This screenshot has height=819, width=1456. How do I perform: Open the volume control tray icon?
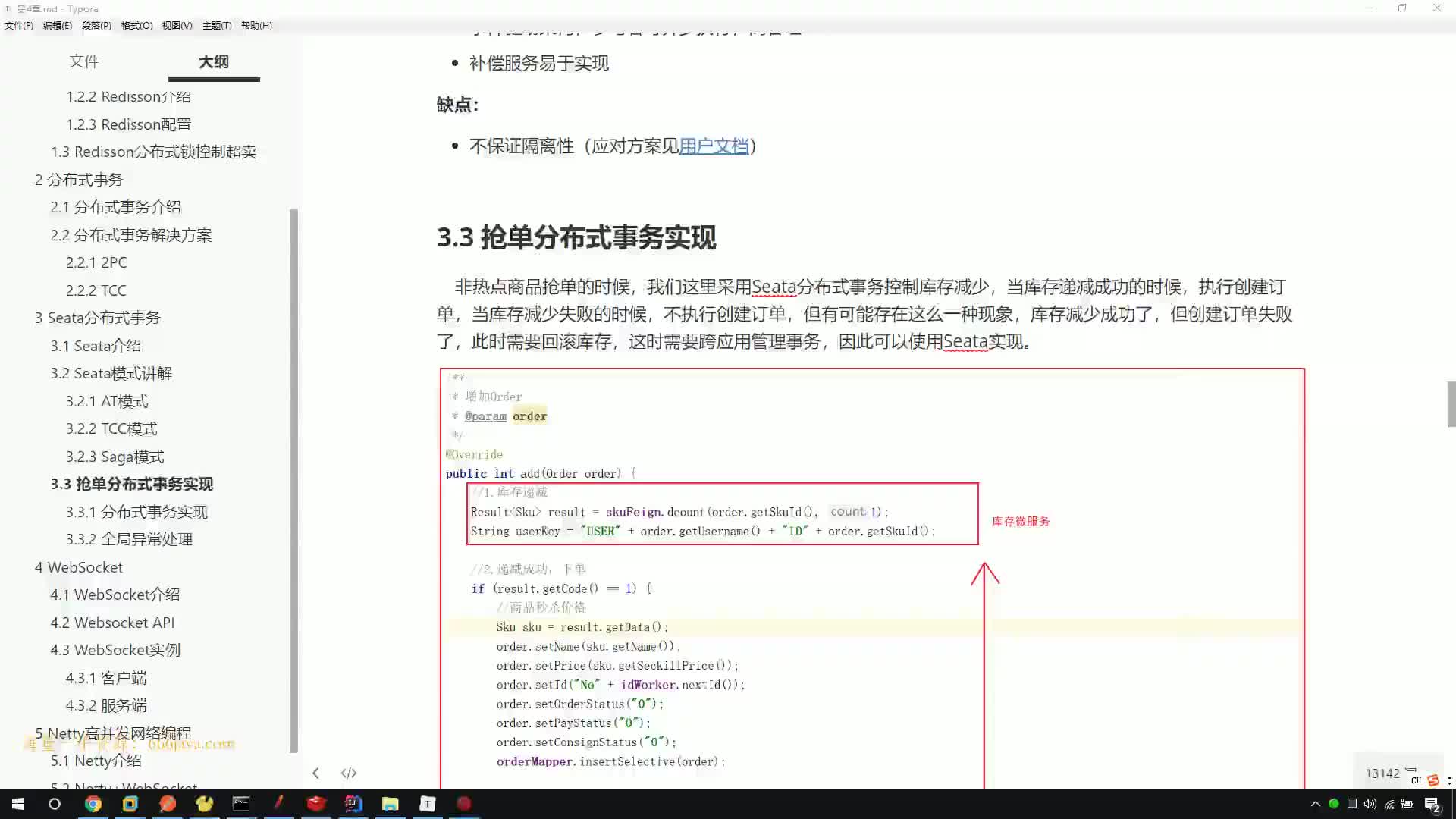1370,804
